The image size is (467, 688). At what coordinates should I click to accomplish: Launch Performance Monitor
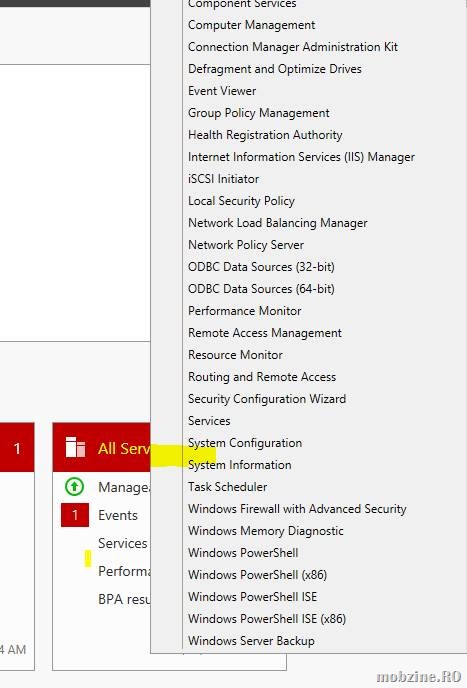[244, 311]
